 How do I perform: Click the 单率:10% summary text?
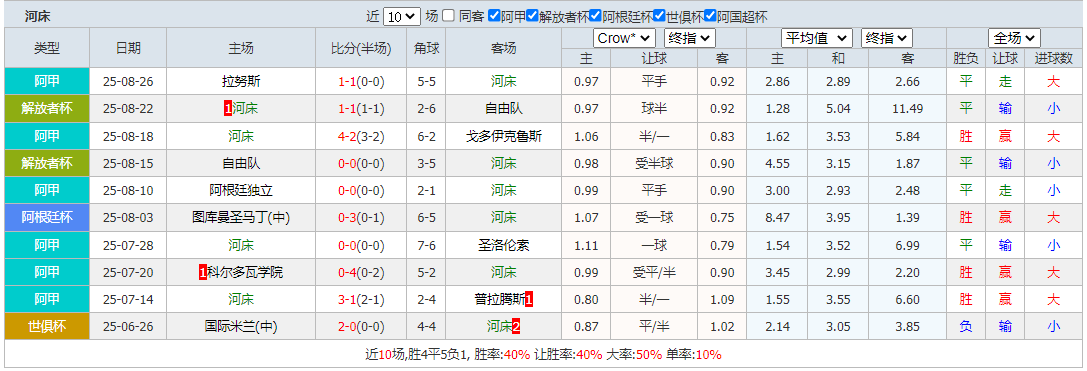pyautogui.click(x=694, y=354)
